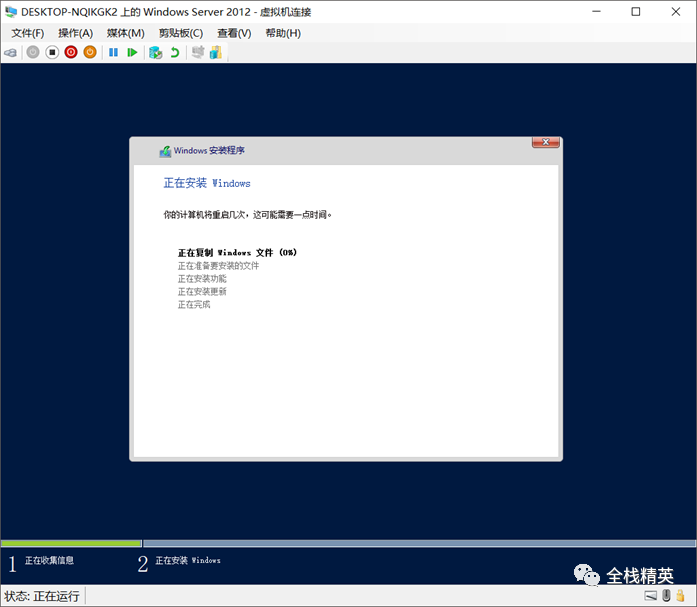Click the virtual machine connection title bar icon
Screen dimensions: 697x607
point(11,12)
